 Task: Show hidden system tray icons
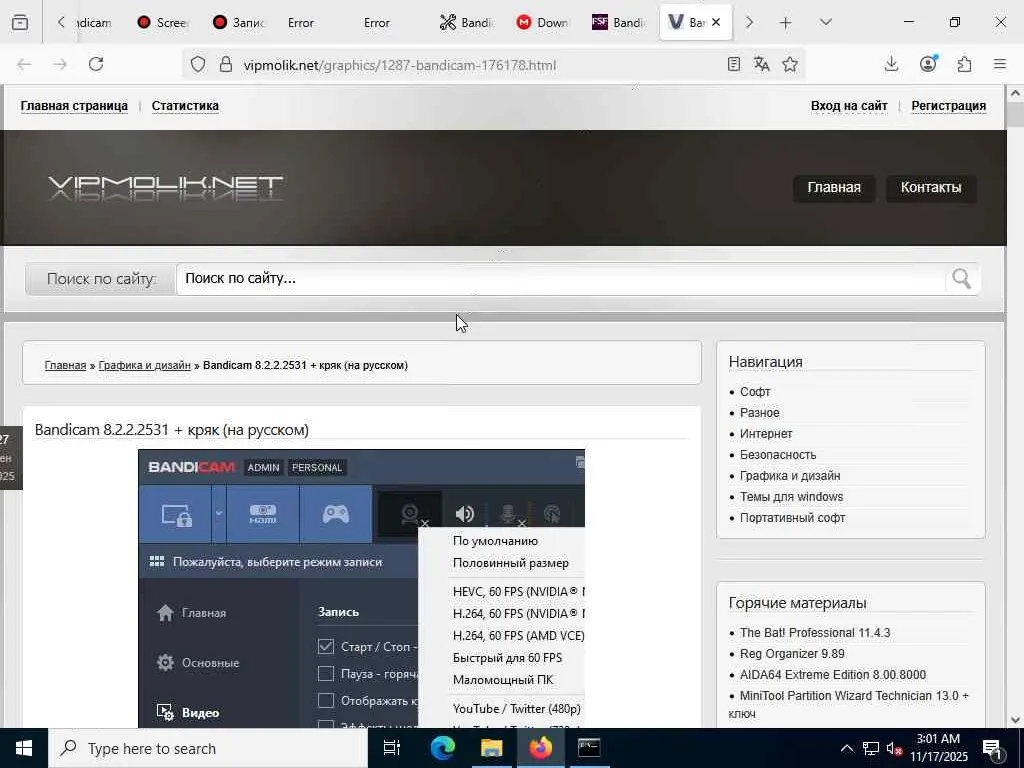846,748
